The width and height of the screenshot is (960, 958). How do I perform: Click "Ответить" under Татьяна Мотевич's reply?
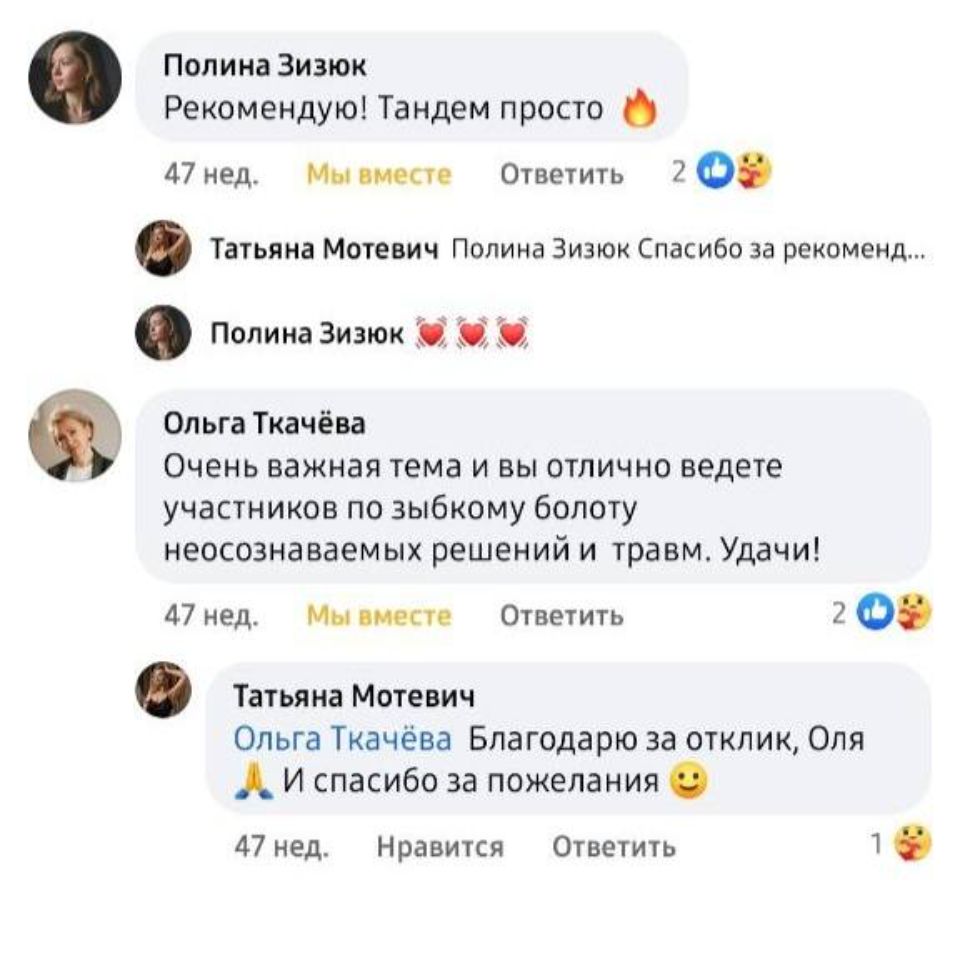pos(614,848)
